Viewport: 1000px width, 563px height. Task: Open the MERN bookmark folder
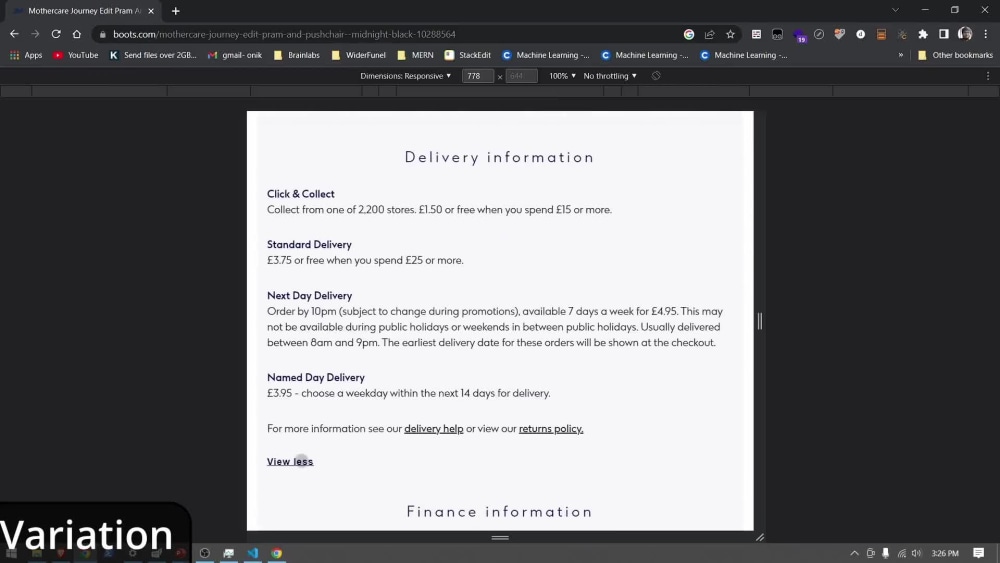click(415, 55)
